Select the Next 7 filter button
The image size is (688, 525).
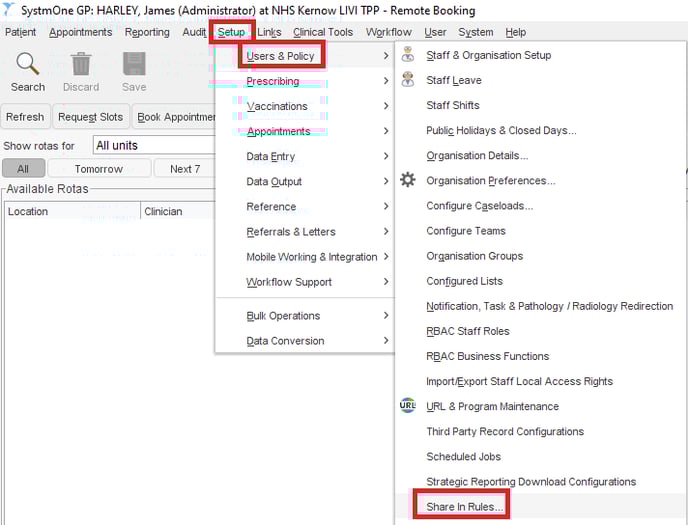point(185,169)
